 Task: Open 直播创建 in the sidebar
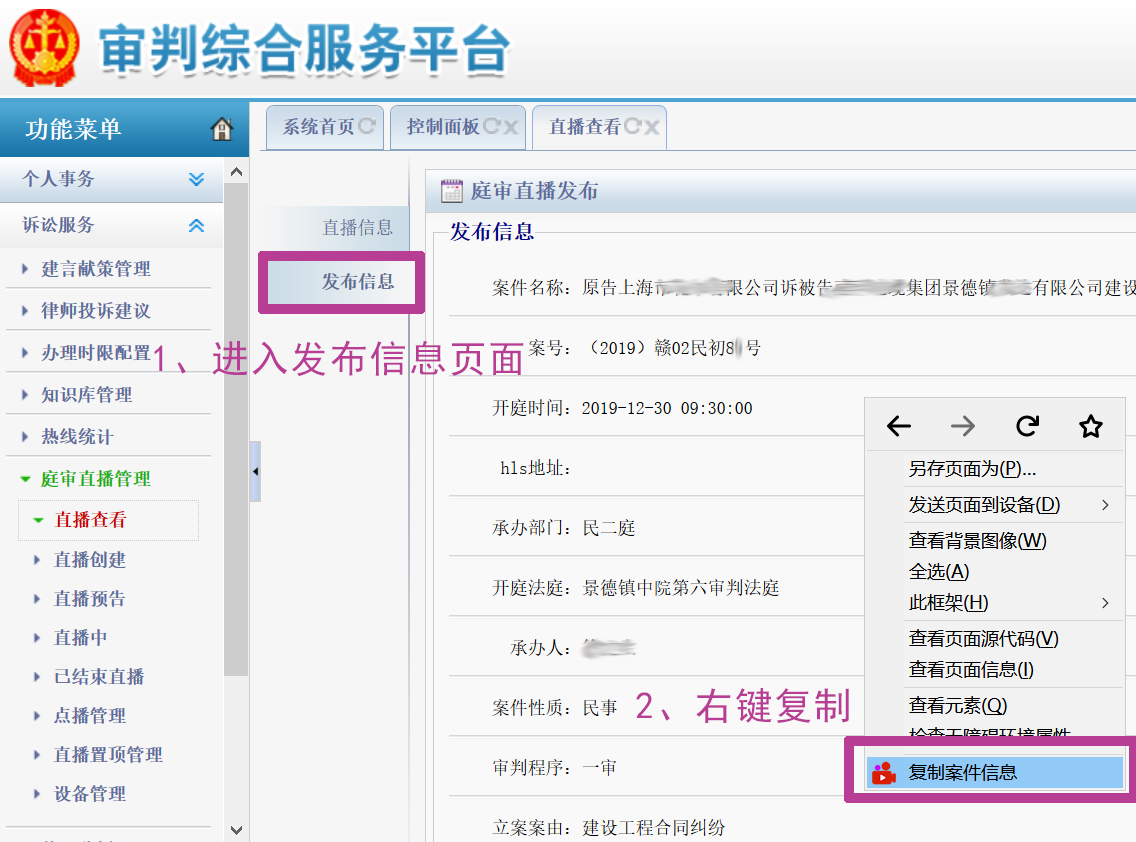pos(90,560)
